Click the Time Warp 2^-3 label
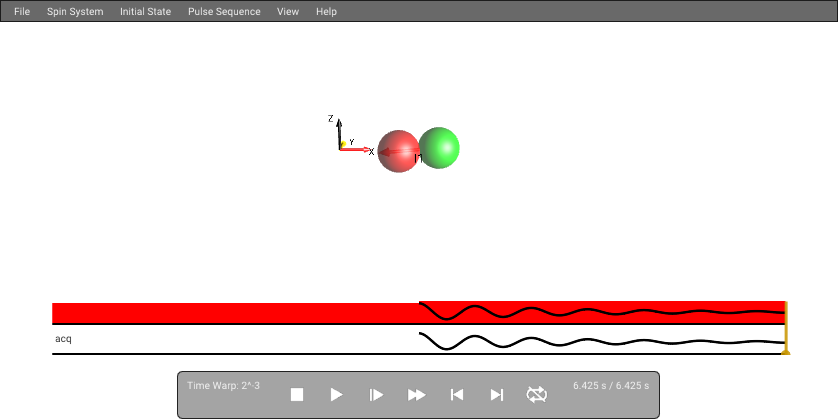This screenshot has height=419, width=838. tap(223, 385)
